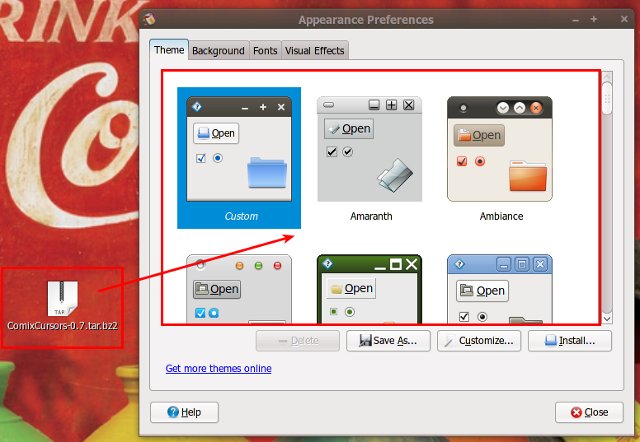Maximize the Appearance Preferences window
Image resolution: width=640 pixels, height=442 pixels.
pos(594,19)
